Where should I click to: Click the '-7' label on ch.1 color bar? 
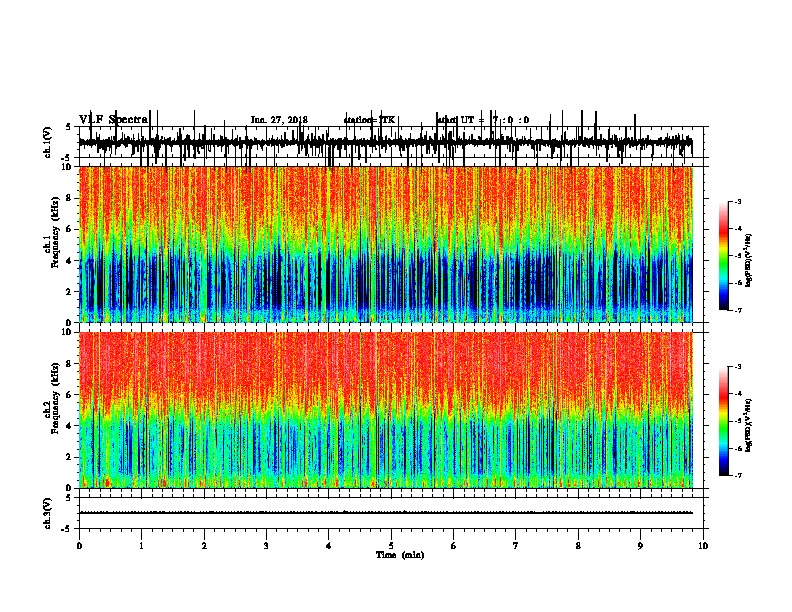737,310
